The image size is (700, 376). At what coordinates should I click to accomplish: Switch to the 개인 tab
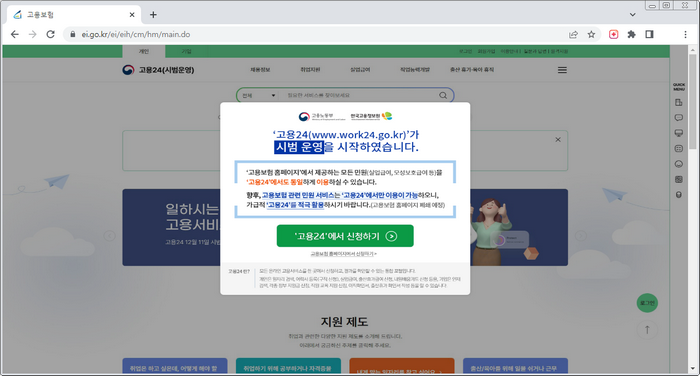coord(144,51)
